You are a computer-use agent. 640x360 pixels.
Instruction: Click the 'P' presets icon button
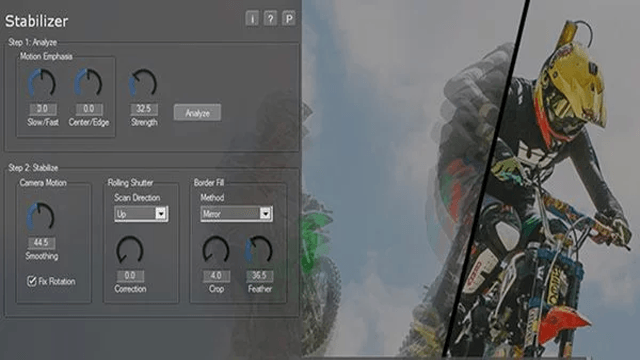coord(289,19)
